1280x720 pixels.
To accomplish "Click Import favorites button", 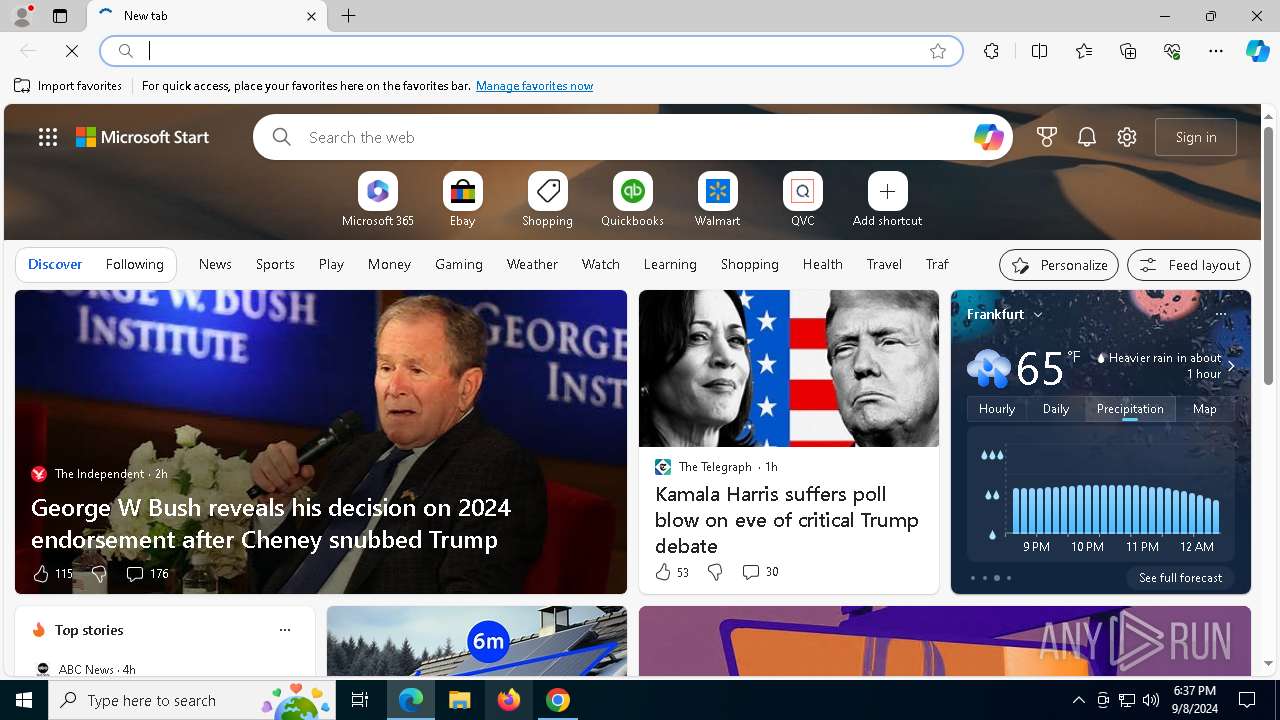I will [x=68, y=86].
